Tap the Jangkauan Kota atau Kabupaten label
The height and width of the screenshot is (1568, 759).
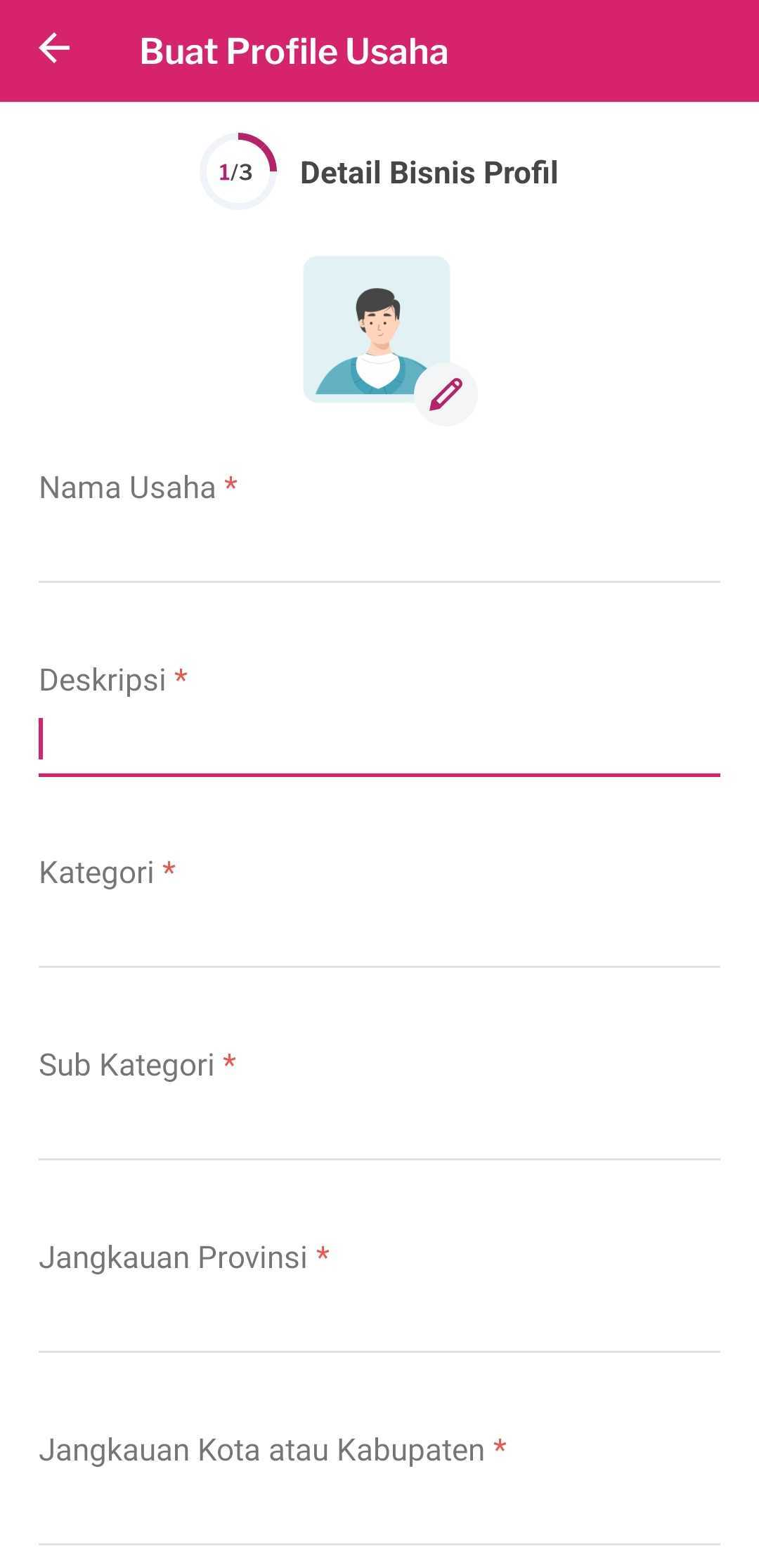click(261, 1450)
